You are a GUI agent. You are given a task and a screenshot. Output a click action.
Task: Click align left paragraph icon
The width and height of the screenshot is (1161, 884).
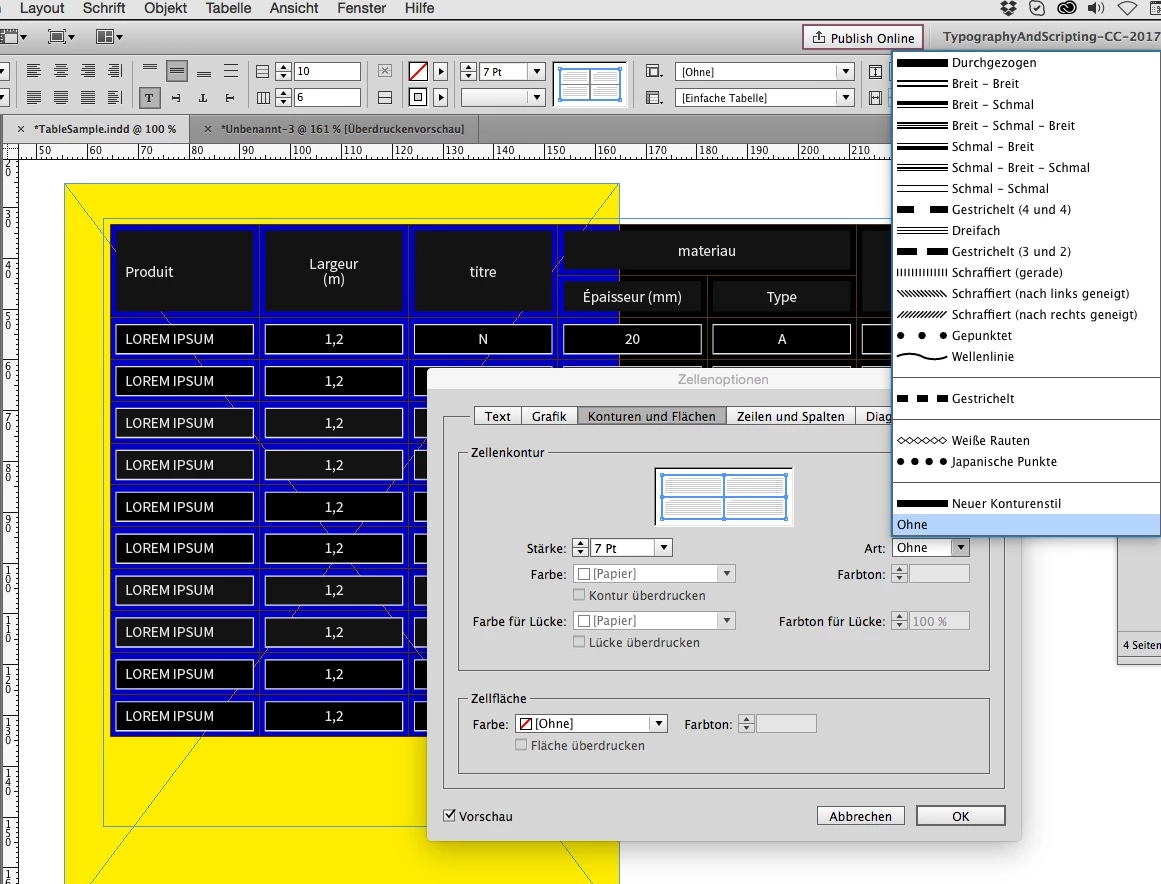pos(33,71)
